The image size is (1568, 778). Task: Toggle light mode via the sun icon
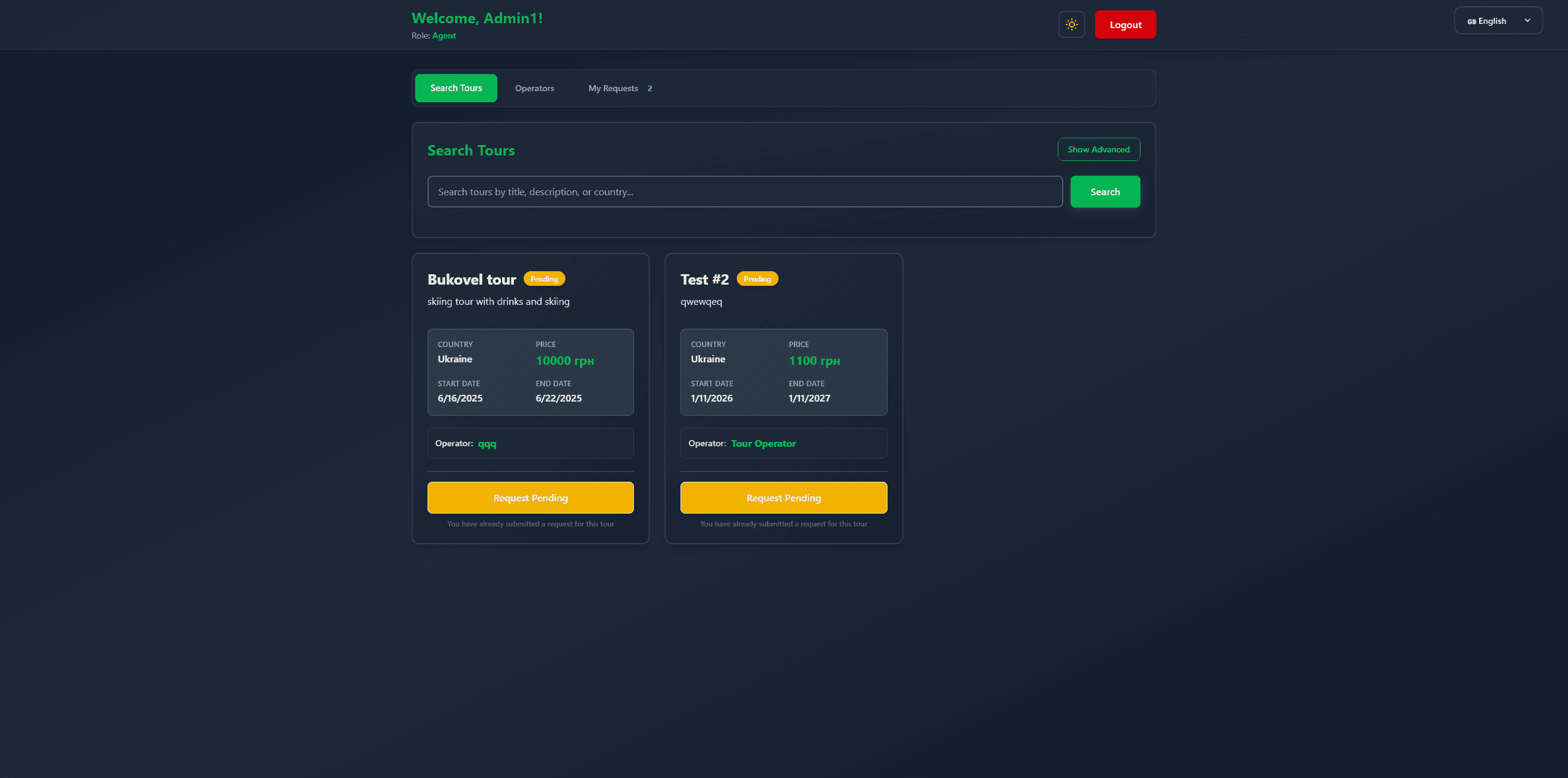pyautogui.click(x=1071, y=24)
